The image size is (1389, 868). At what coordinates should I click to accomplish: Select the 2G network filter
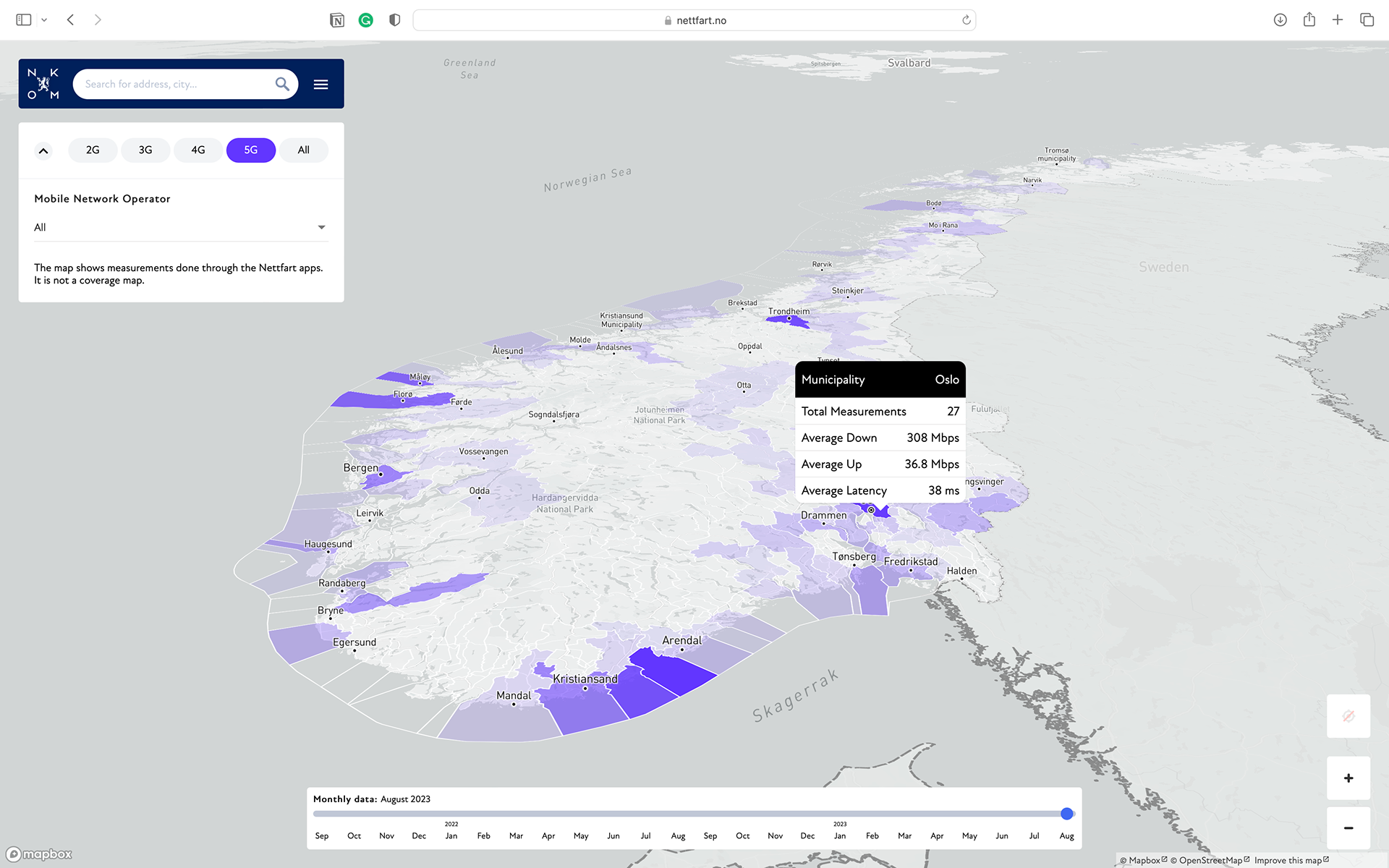point(93,150)
